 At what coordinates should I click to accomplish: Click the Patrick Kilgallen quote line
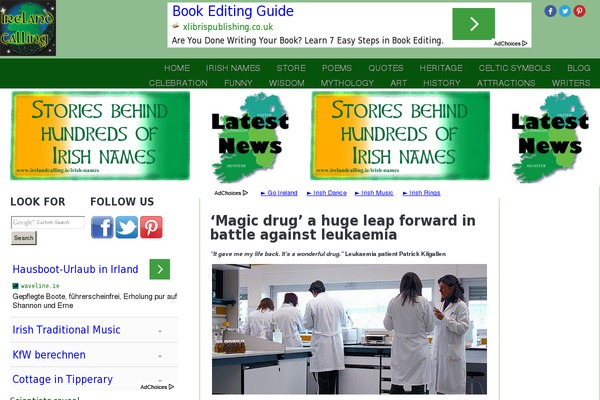pos(328,254)
